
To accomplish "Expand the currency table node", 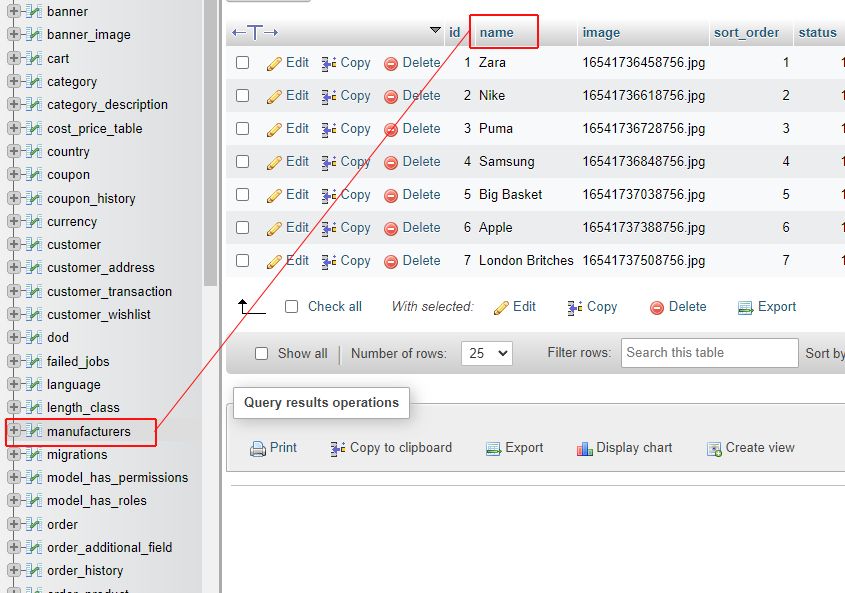I will pos(13,220).
